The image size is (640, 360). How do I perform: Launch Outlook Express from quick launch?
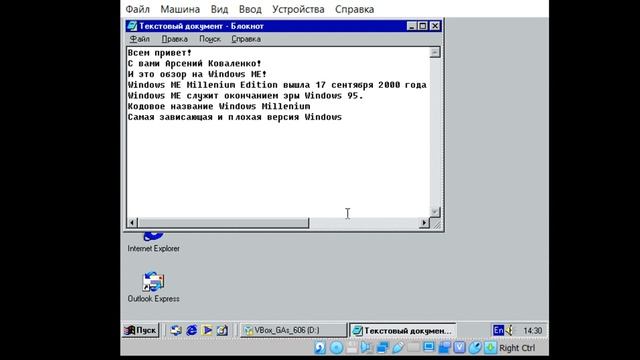[176, 330]
